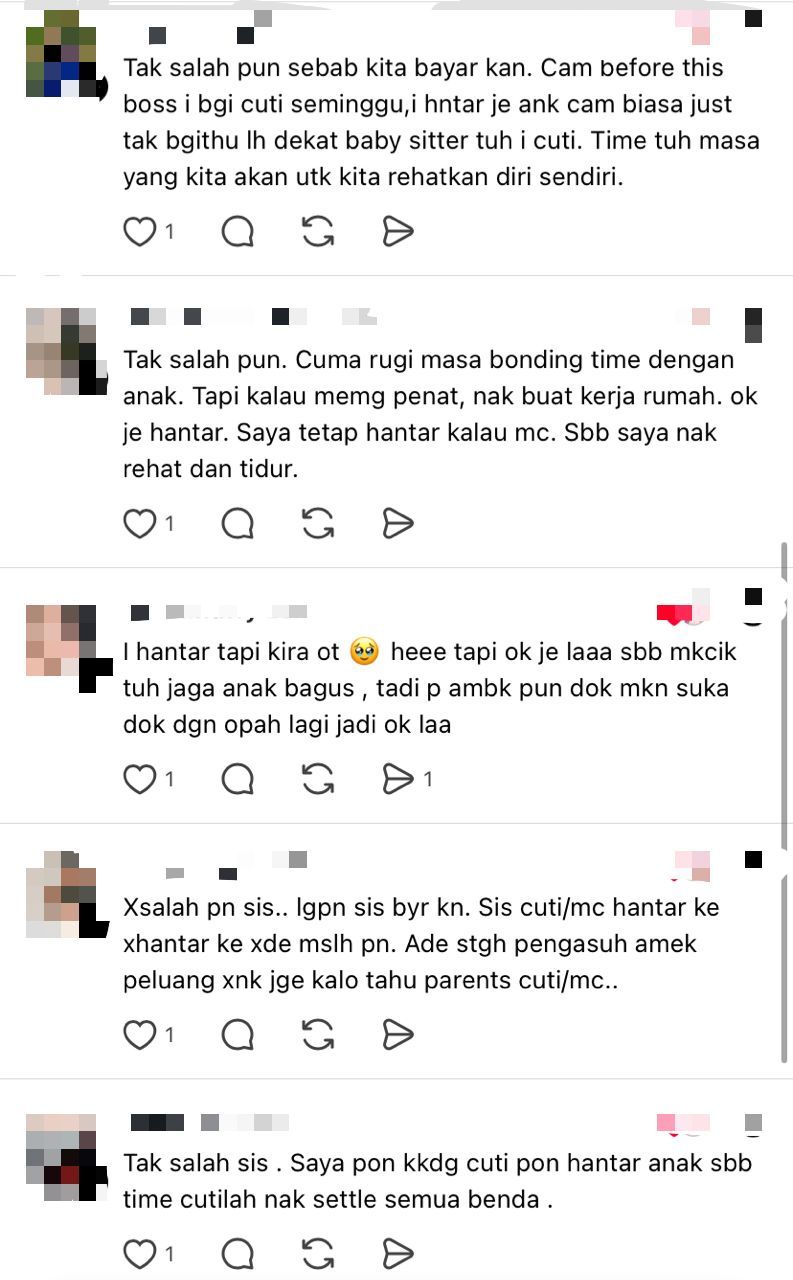Toggle heart on 'I hantar tapi kira ot' comment
Image resolution: width=793 pixels, height=1280 pixels.
tap(140, 779)
